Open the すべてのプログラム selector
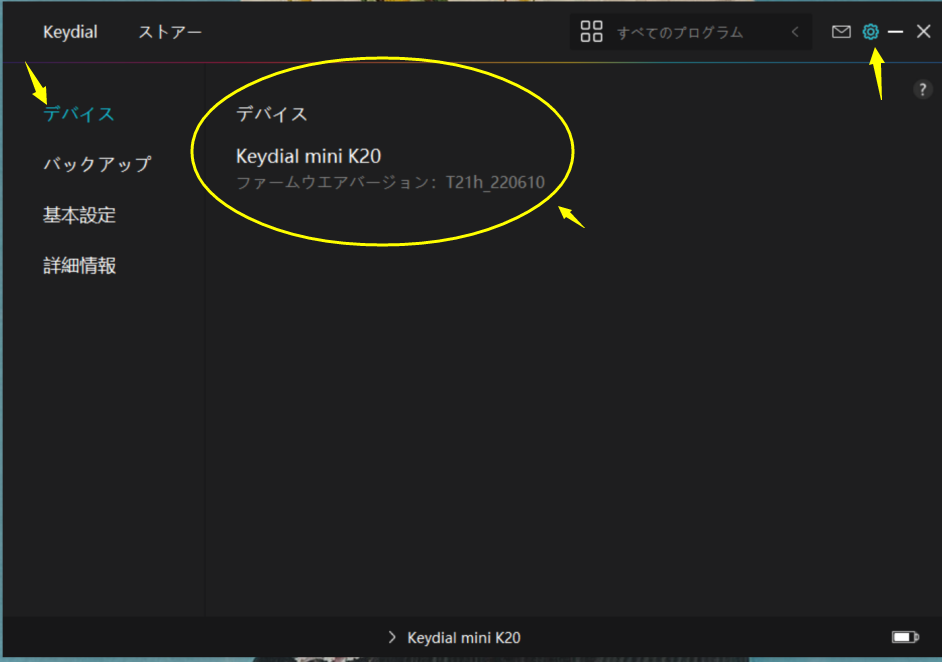This screenshot has height=662, width=942. click(x=691, y=32)
